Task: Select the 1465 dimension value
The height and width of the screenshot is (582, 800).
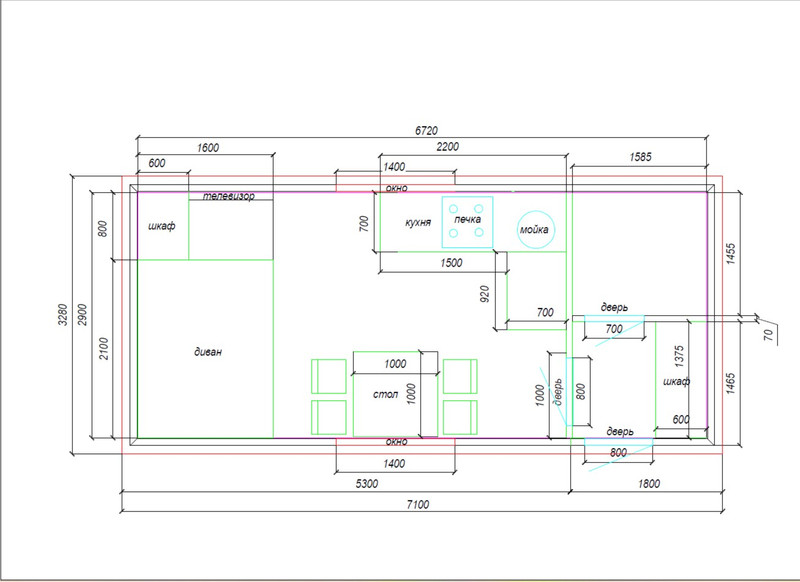Action: click(x=731, y=383)
